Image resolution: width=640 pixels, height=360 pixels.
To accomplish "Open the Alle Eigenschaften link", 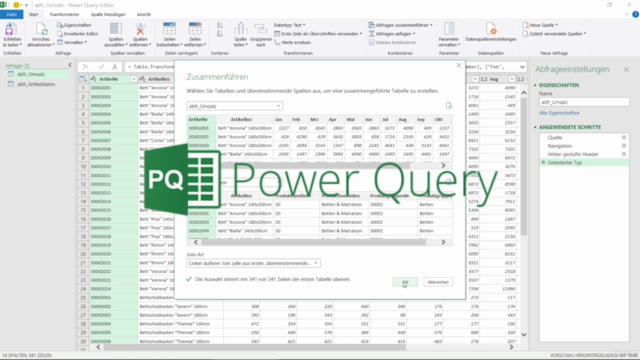I will point(559,113).
